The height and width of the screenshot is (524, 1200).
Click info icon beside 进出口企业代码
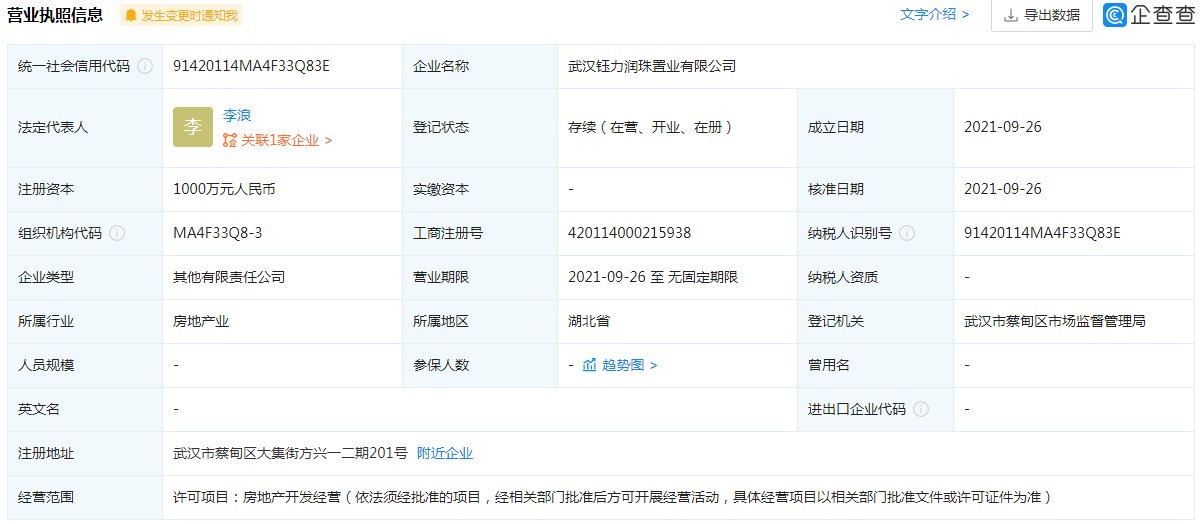(921, 409)
